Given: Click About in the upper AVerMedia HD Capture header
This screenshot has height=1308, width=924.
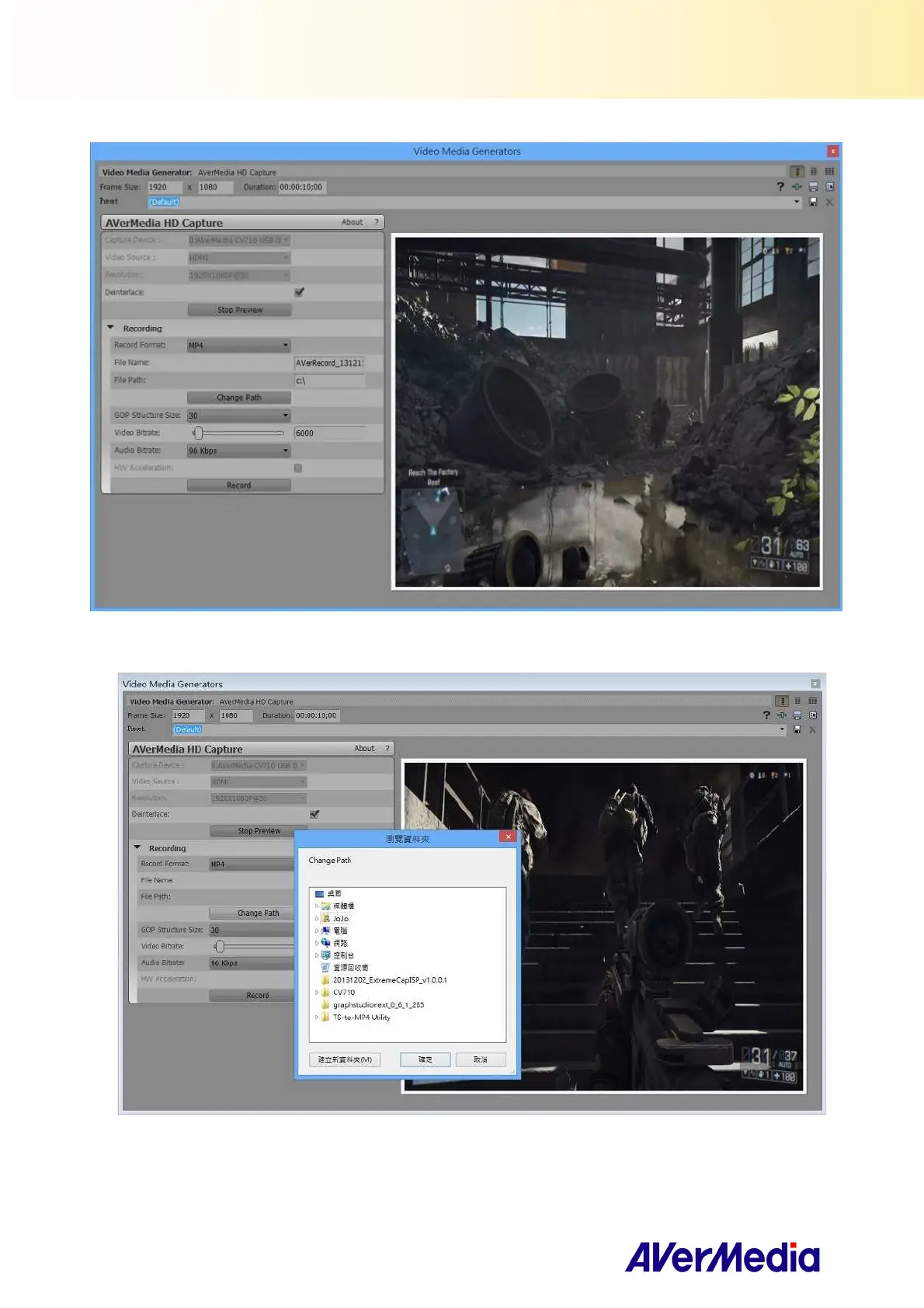Looking at the screenshot, I should [352, 223].
